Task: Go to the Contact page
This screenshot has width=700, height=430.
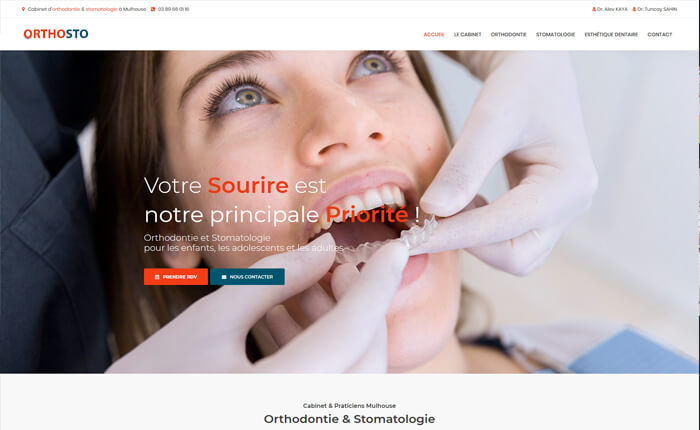Action: point(660,34)
